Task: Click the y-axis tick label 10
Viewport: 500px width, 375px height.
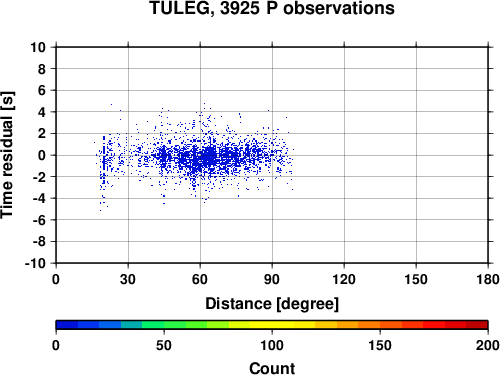Action: pos(38,47)
